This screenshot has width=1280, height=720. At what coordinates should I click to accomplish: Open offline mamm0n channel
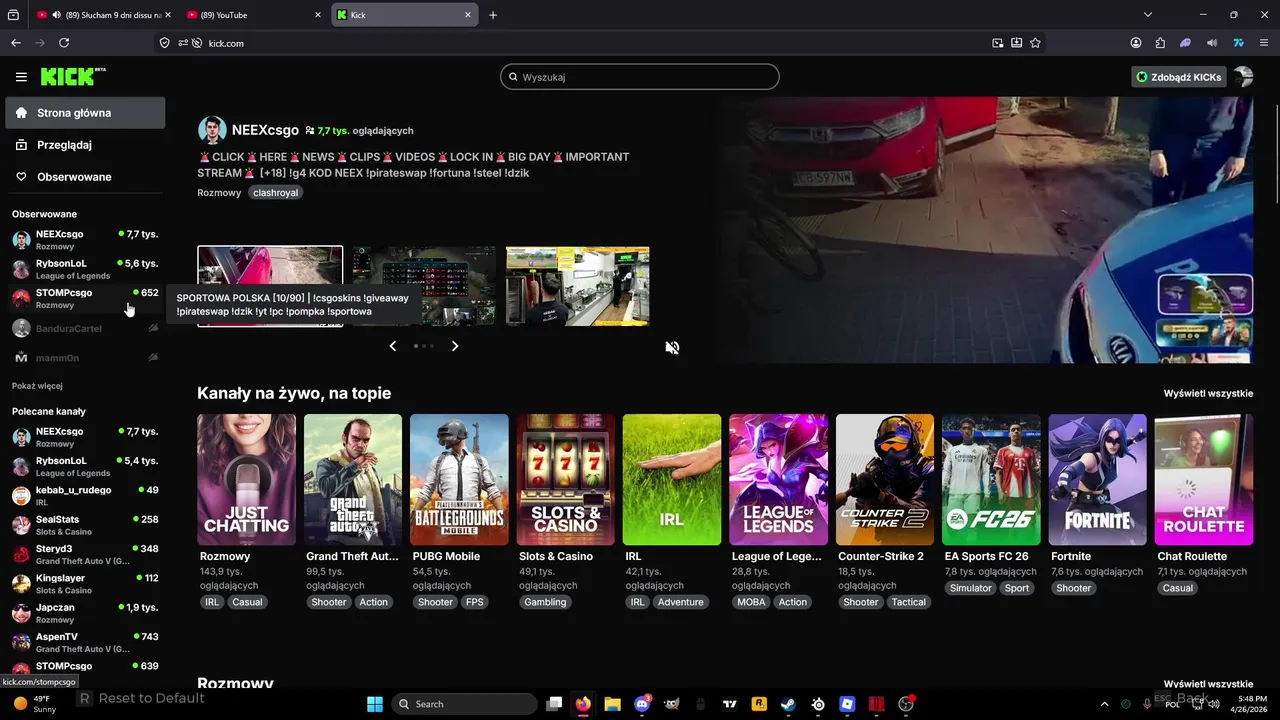tap(85, 357)
